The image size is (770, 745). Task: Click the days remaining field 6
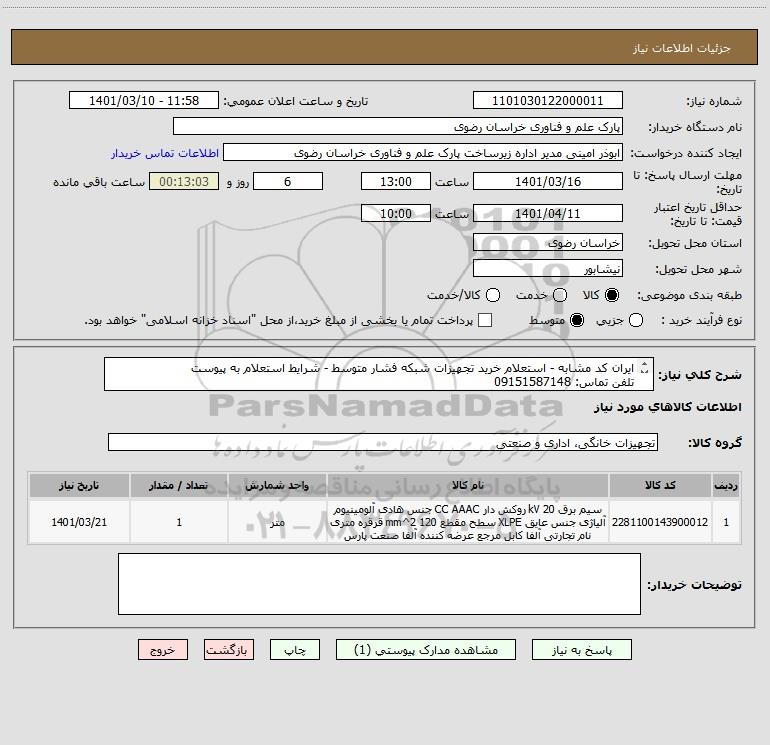[x=288, y=181]
